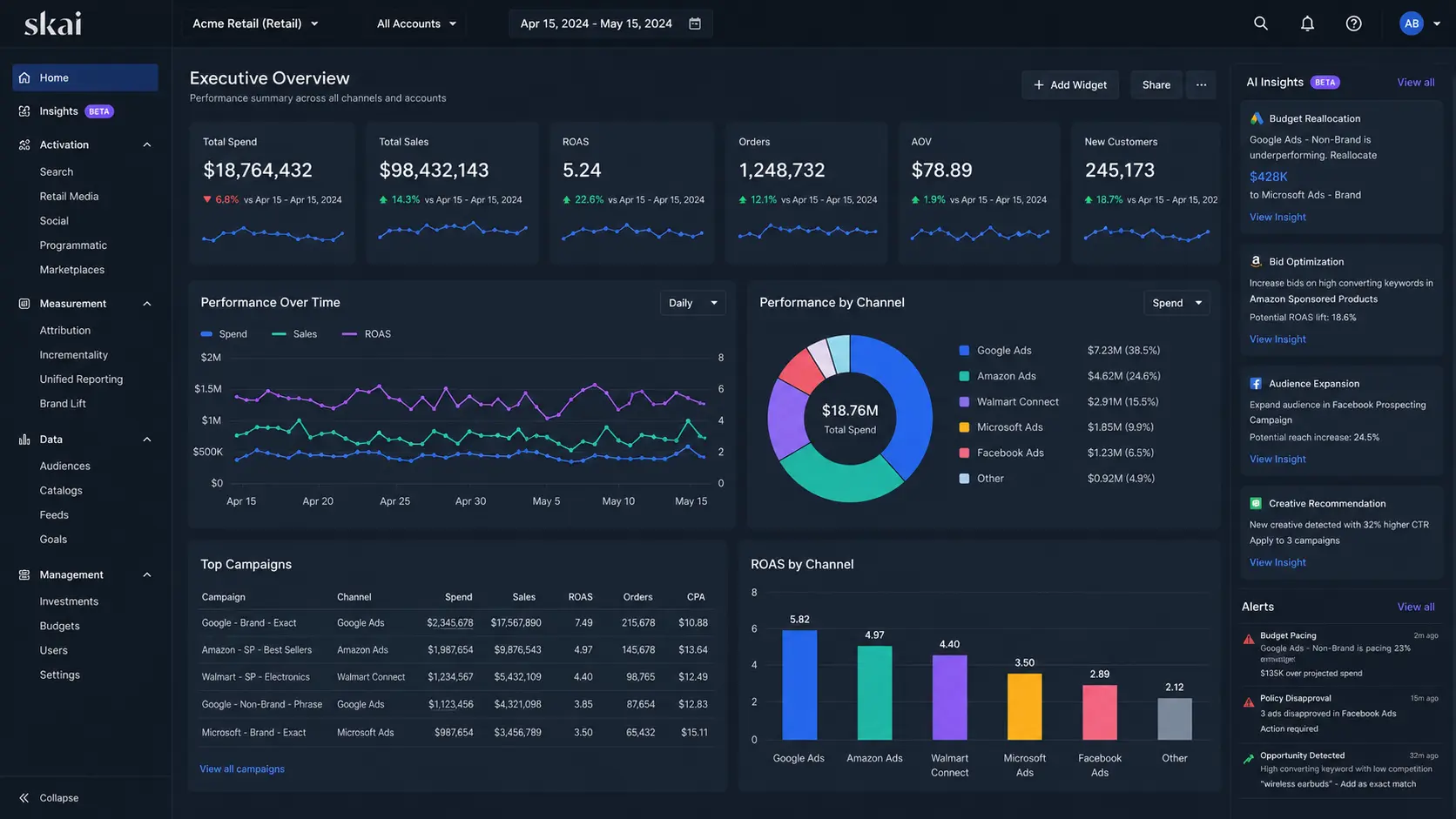Toggle the Sales legend series
The height and width of the screenshot is (819, 1456).
click(294, 334)
